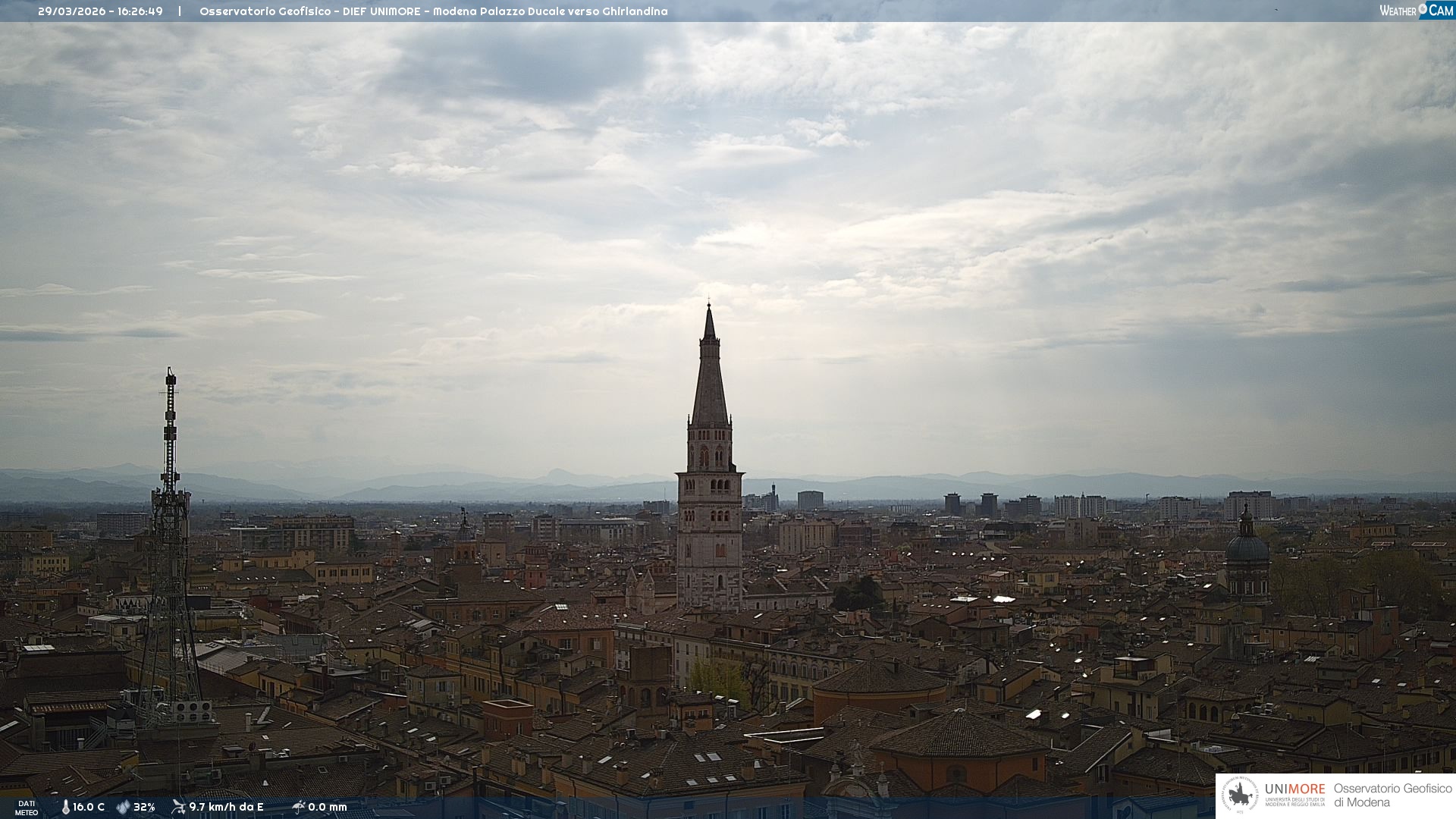Click the Osservatorio Geofisico title text
Image resolution: width=1456 pixels, height=819 pixels.
[433, 11]
